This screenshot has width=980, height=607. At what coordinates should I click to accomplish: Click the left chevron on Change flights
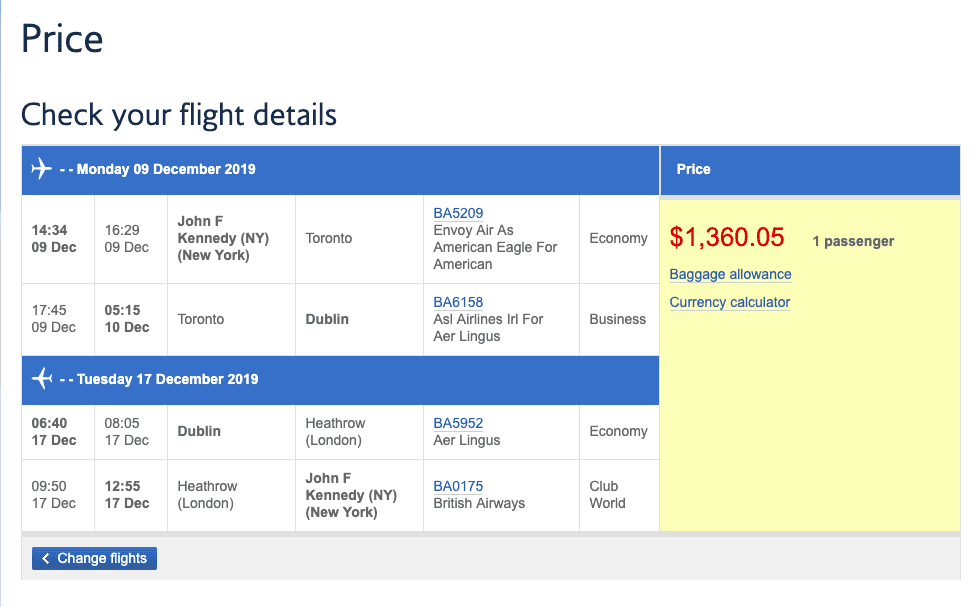point(46,559)
